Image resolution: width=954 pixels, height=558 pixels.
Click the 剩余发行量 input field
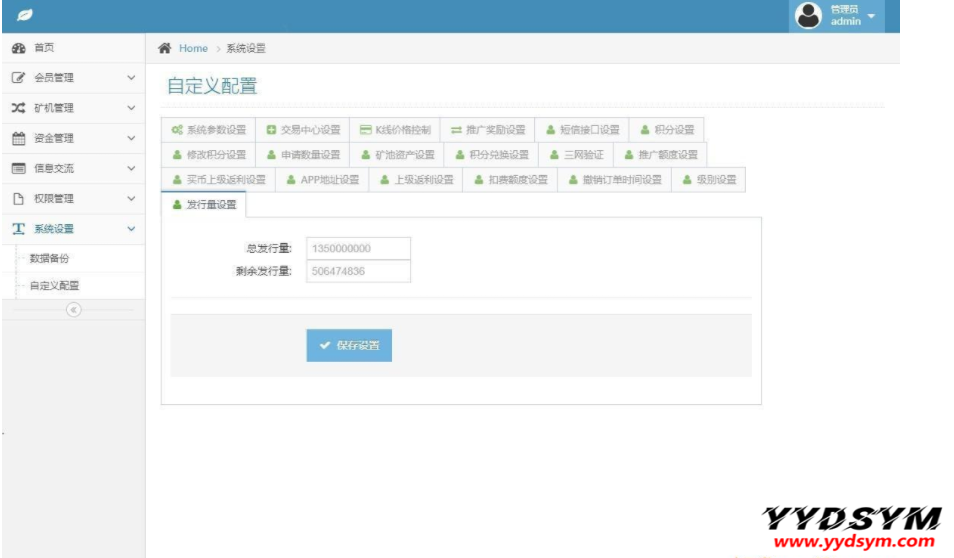(358, 271)
